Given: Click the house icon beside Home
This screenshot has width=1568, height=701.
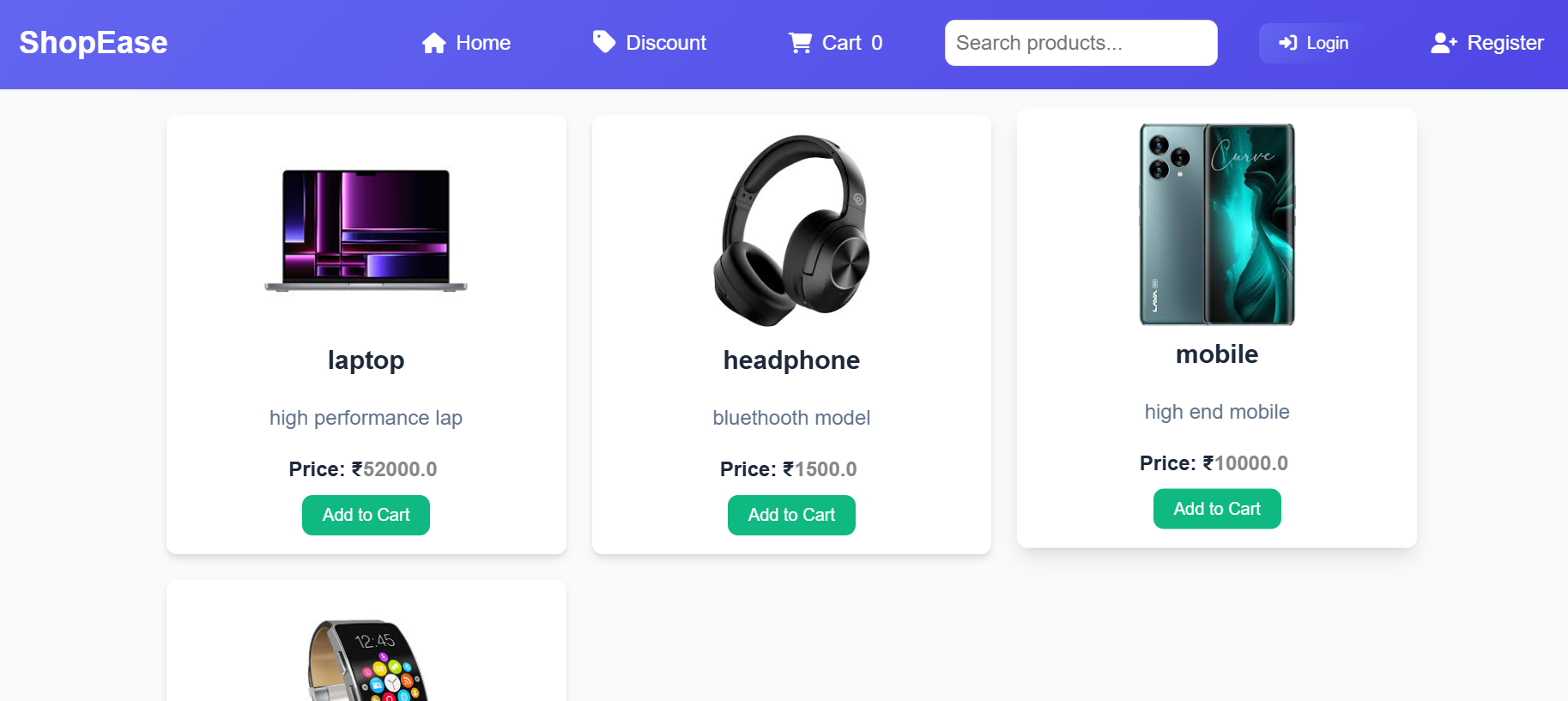Looking at the screenshot, I should [x=433, y=43].
